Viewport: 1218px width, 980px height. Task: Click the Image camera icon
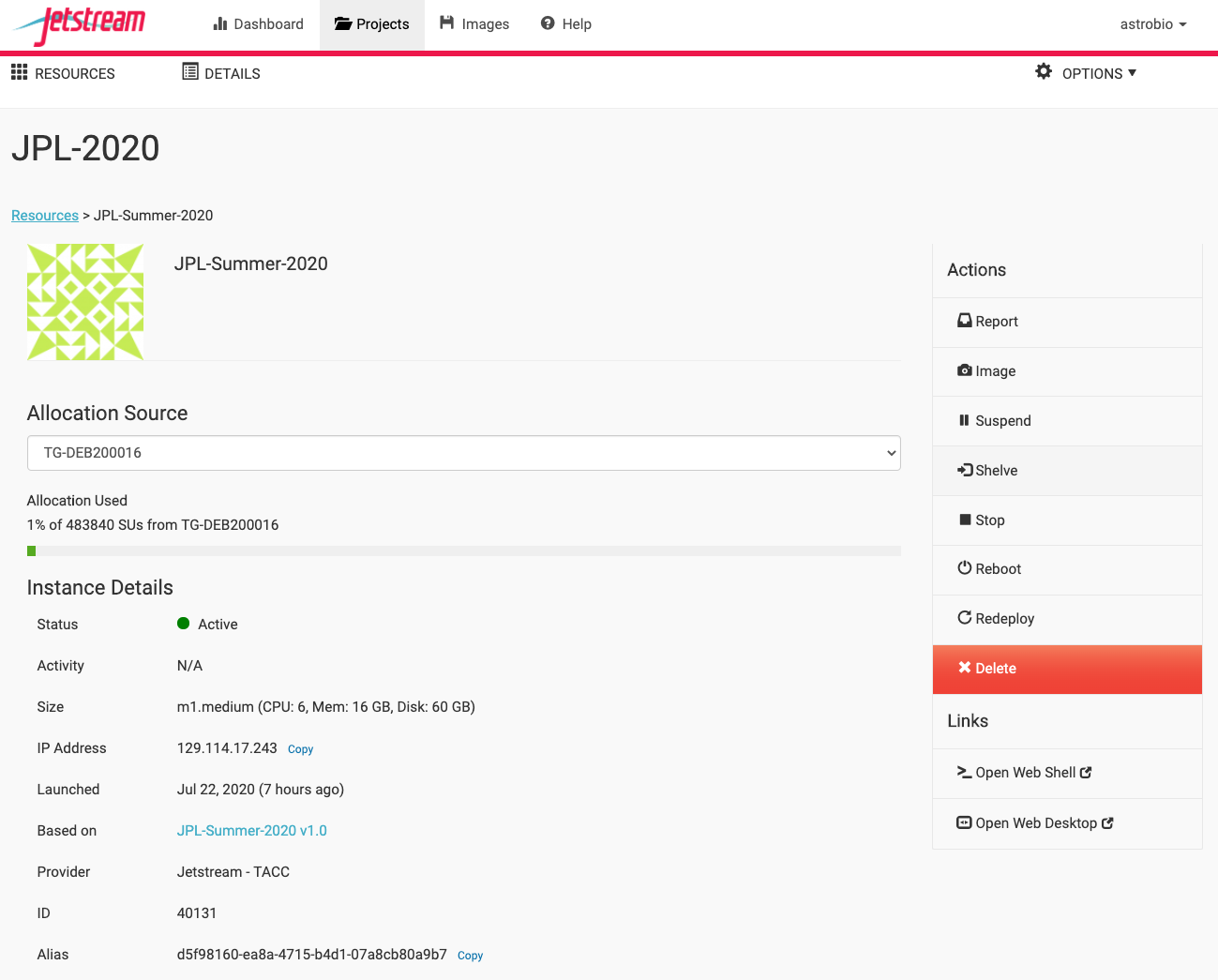(x=964, y=370)
